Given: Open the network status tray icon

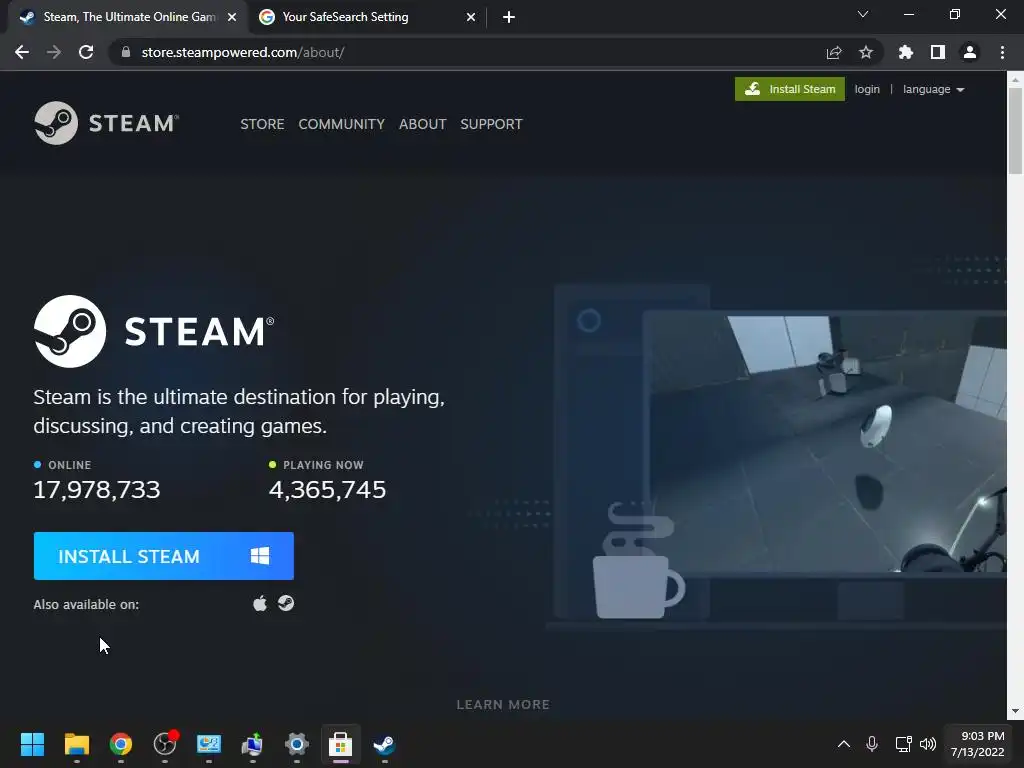Looking at the screenshot, I should [x=903, y=744].
